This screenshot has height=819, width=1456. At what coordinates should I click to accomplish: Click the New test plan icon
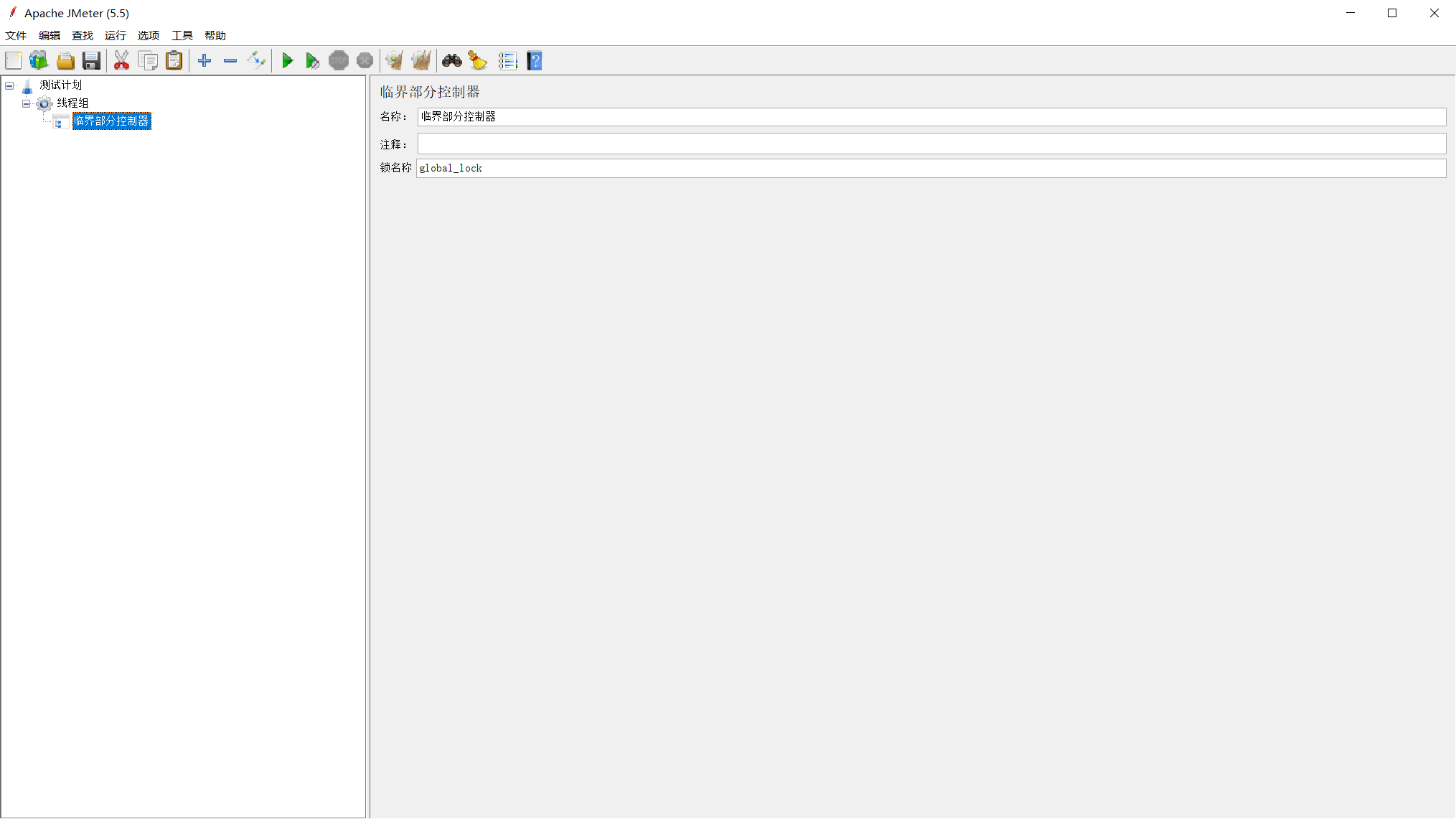click(x=14, y=61)
